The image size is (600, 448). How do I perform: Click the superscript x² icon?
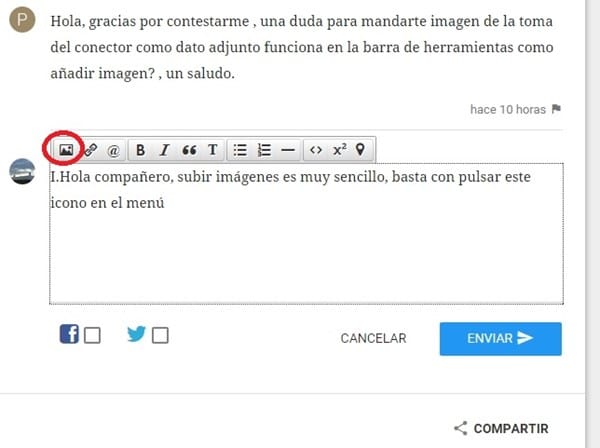(339, 150)
